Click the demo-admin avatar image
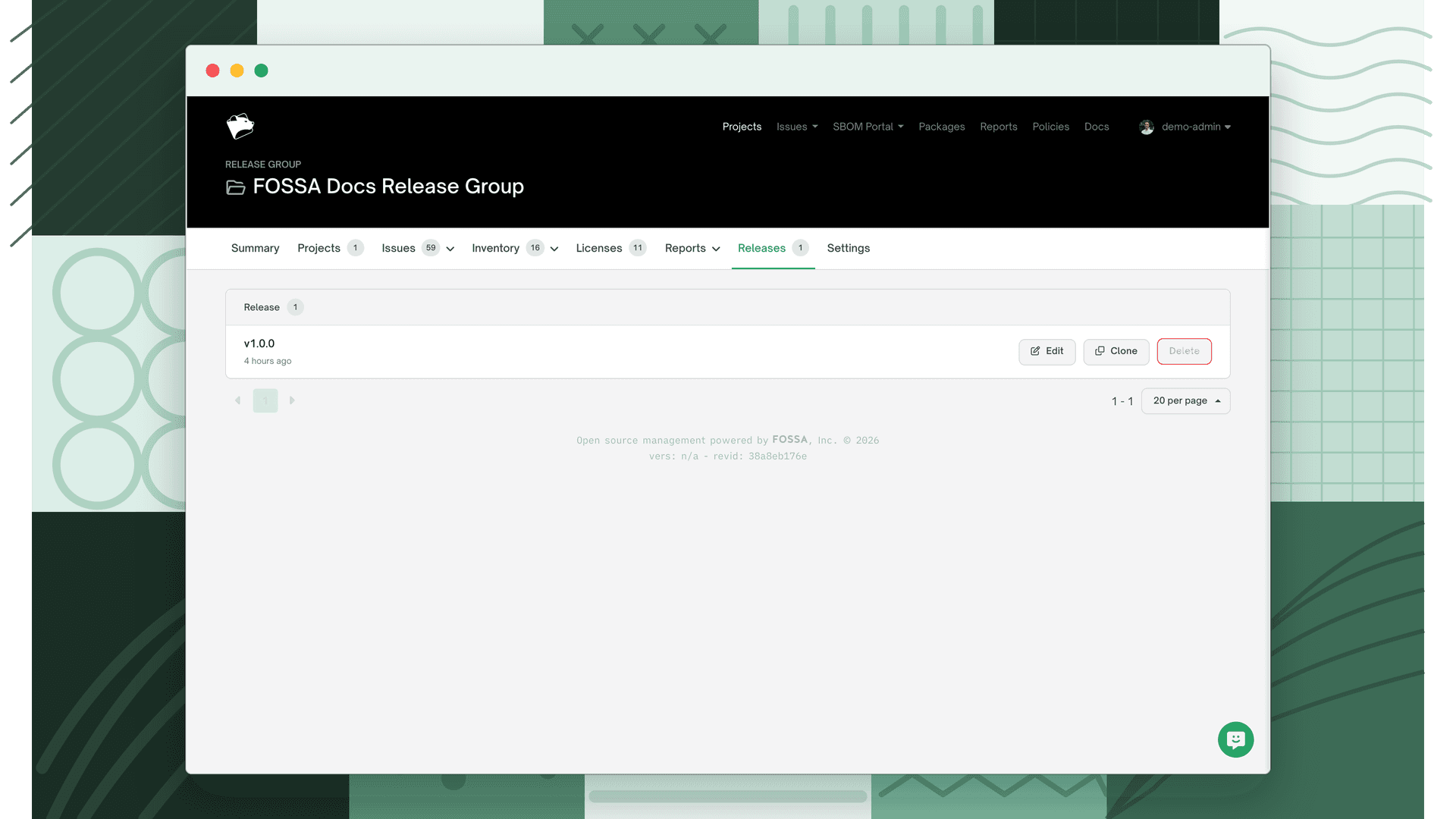Image resolution: width=1456 pixels, height=819 pixels. [1147, 127]
